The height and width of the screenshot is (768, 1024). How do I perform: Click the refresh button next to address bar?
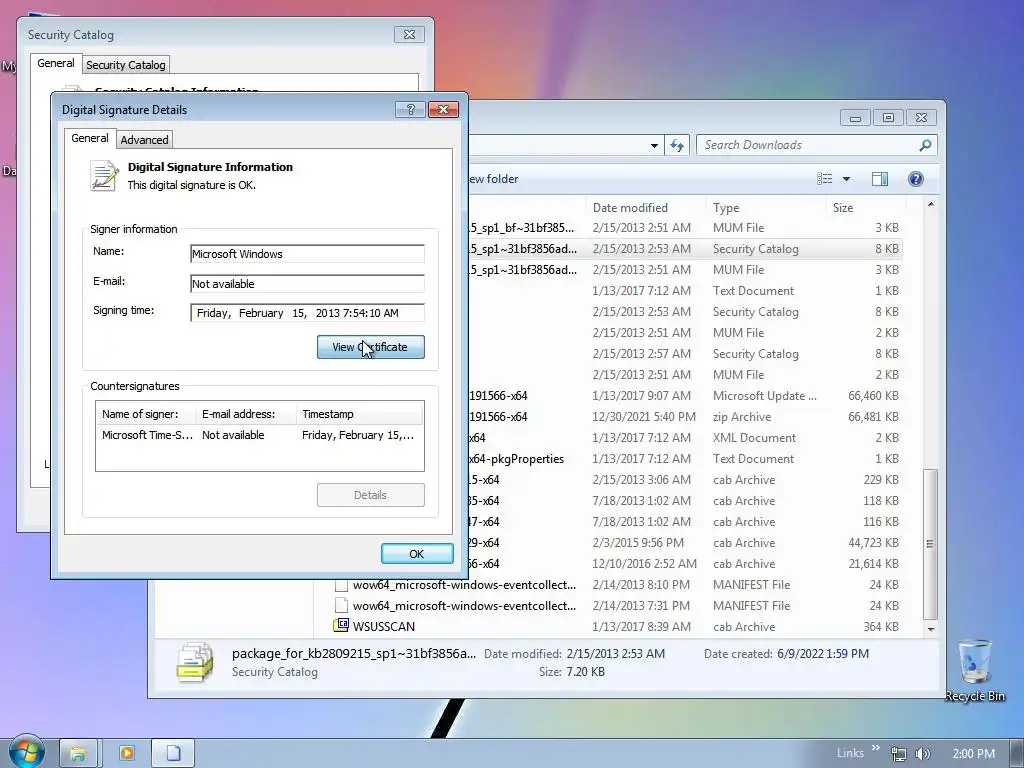tap(677, 146)
